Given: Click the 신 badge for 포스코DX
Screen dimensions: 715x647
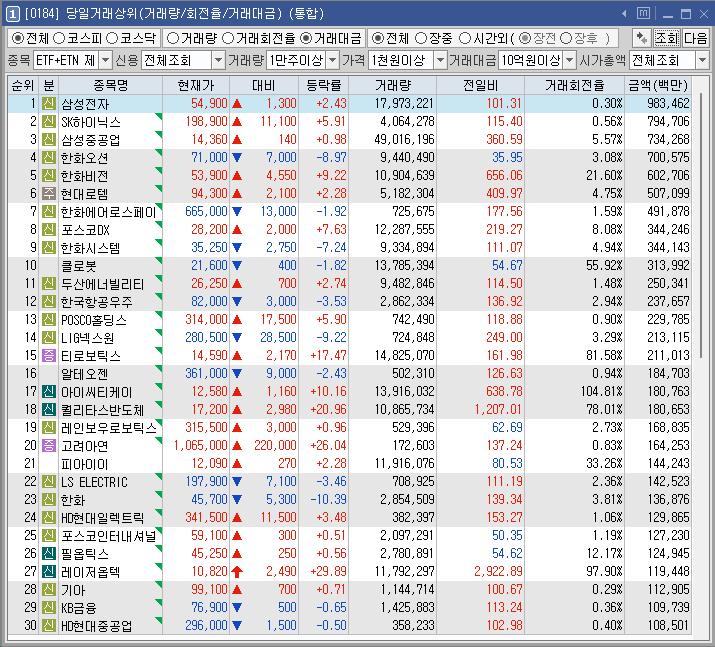Looking at the screenshot, I should click(49, 229).
